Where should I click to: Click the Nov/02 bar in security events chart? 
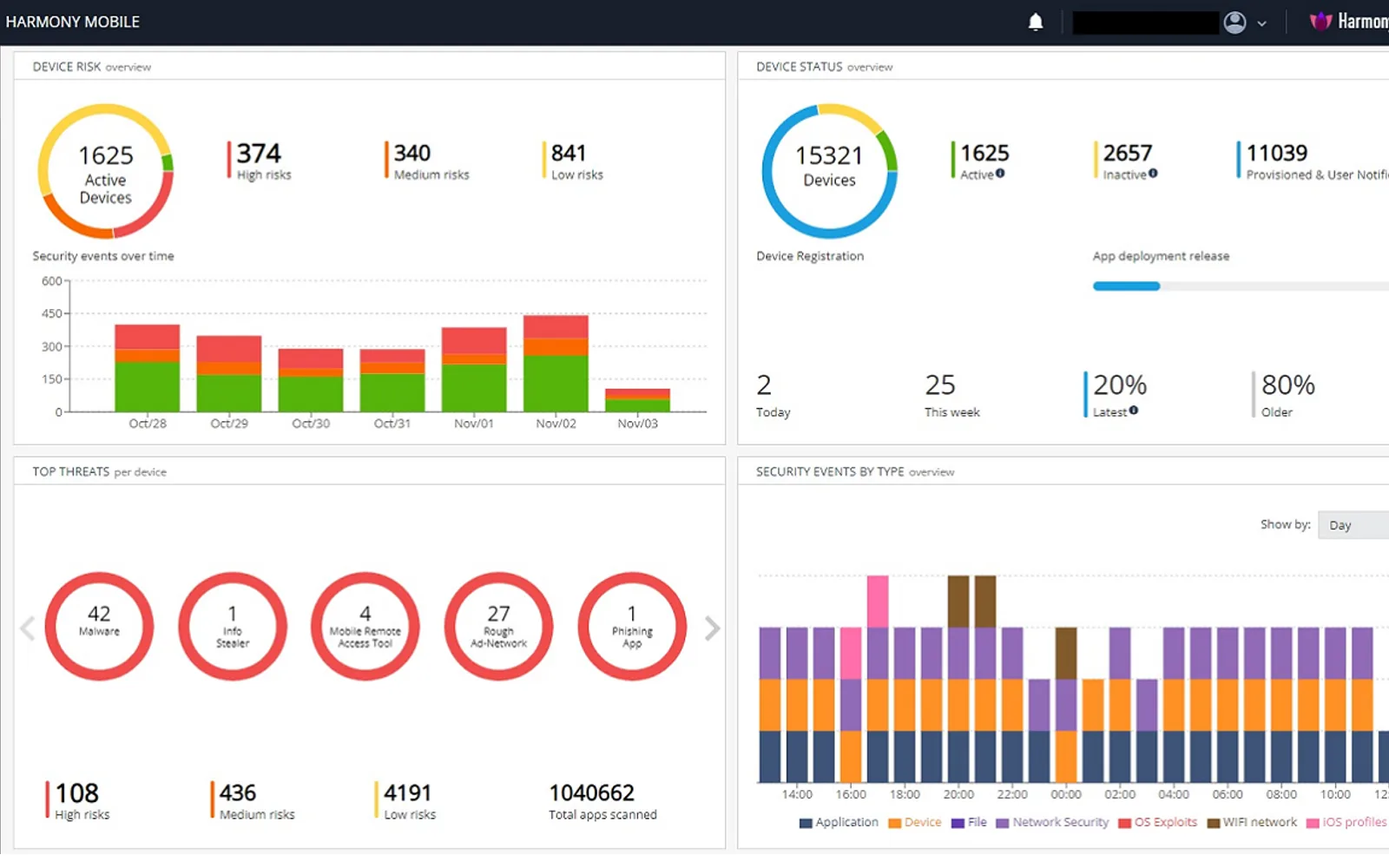pos(556,363)
